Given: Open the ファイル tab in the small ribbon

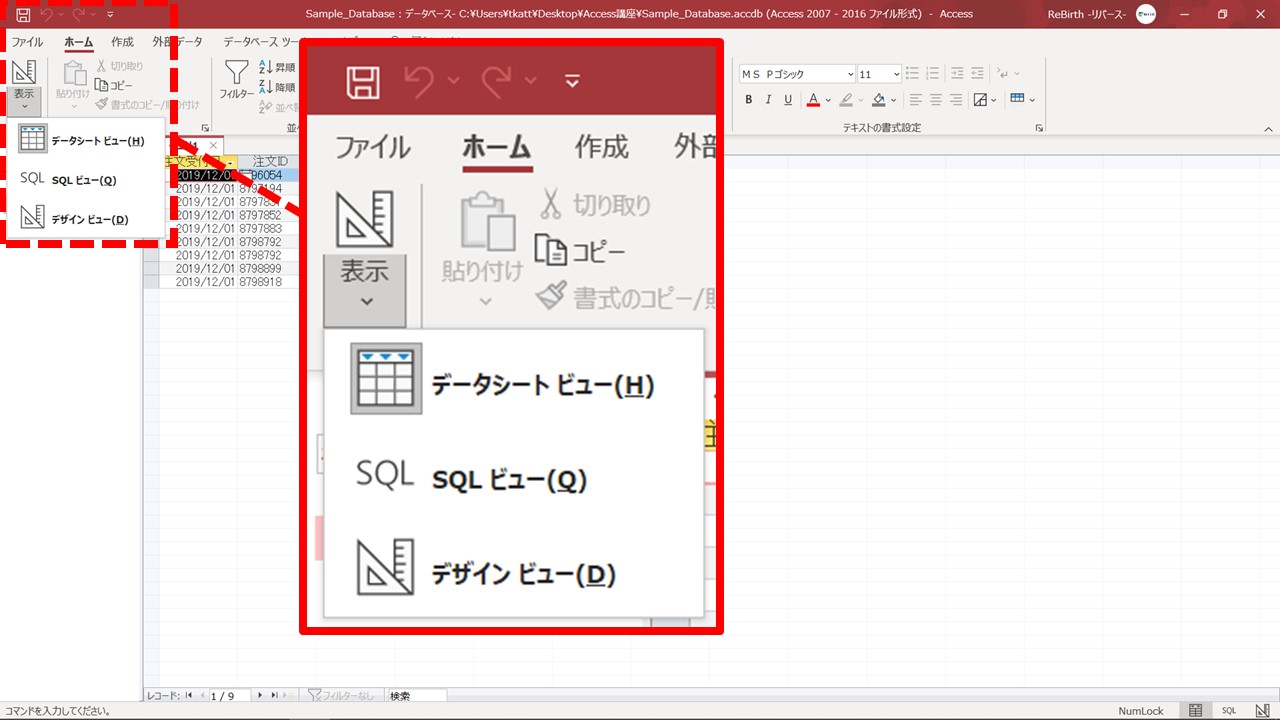Looking at the screenshot, I should [x=27, y=42].
